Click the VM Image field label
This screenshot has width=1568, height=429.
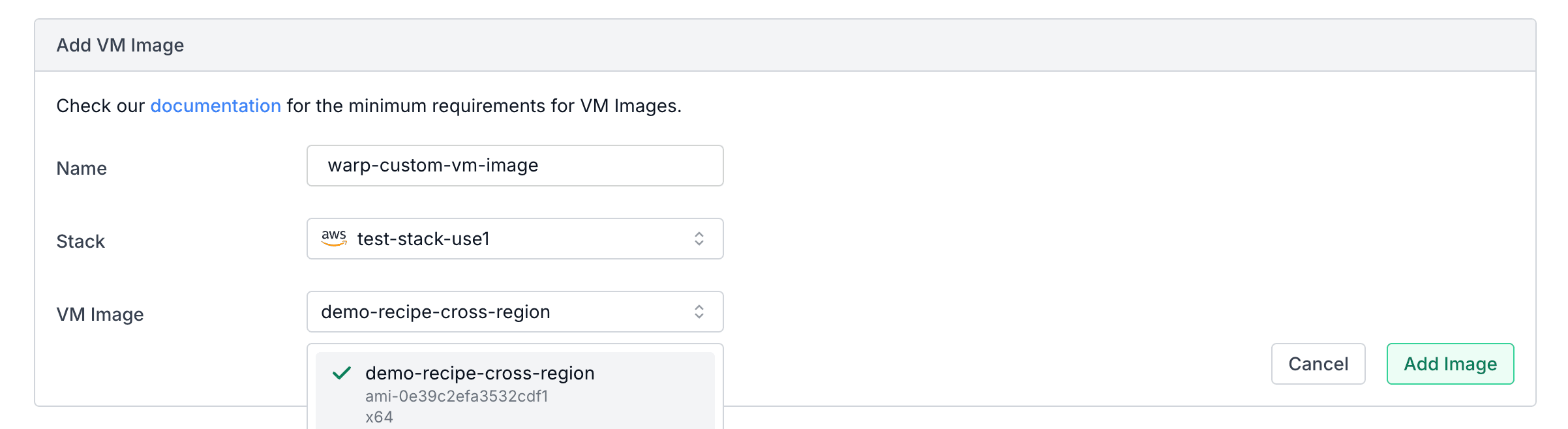pyautogui.click(x=100, y=314)
